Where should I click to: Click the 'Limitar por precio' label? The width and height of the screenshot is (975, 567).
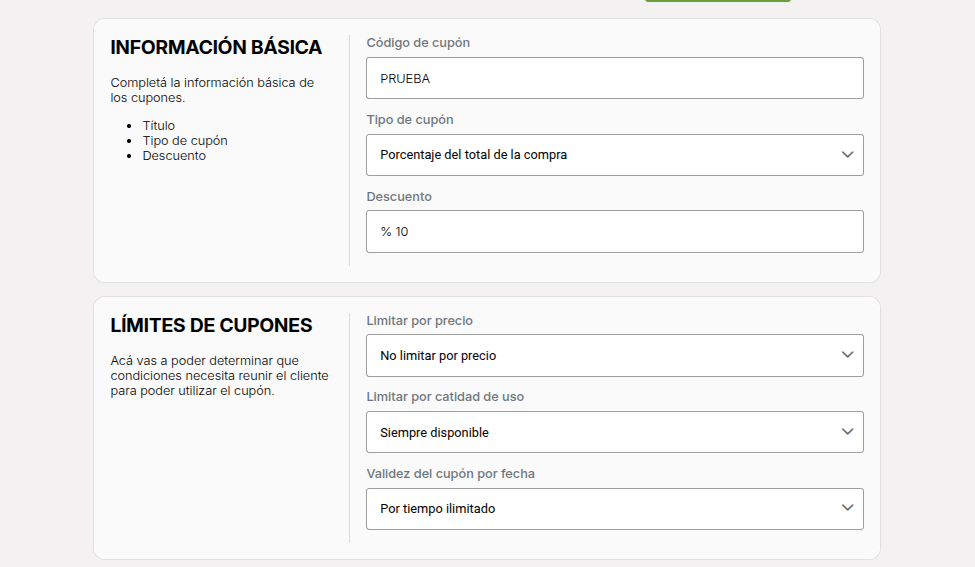click(x=419, y=321)
